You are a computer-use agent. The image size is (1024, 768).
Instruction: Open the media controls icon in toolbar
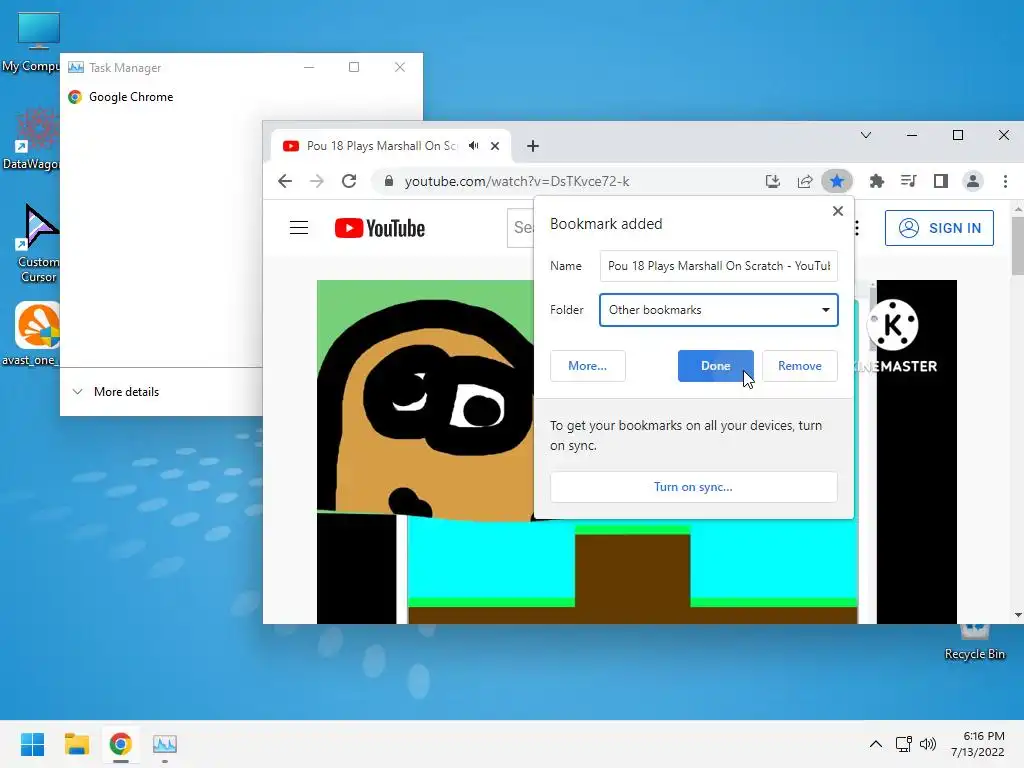click(x=908, y=181)
